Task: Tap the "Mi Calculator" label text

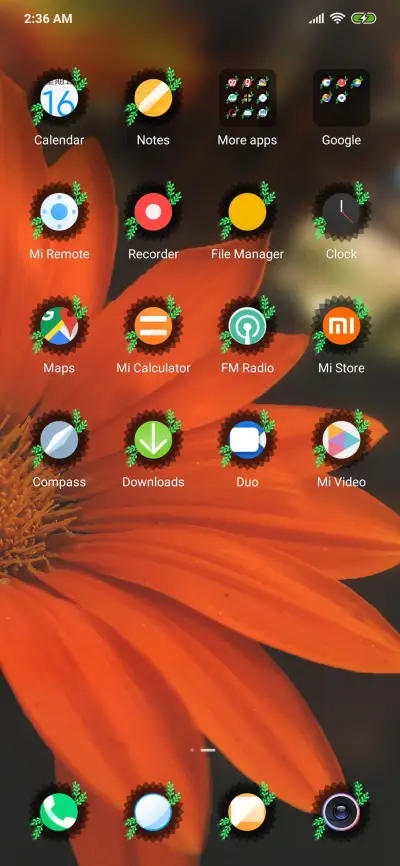Action: tap(153, 368)
